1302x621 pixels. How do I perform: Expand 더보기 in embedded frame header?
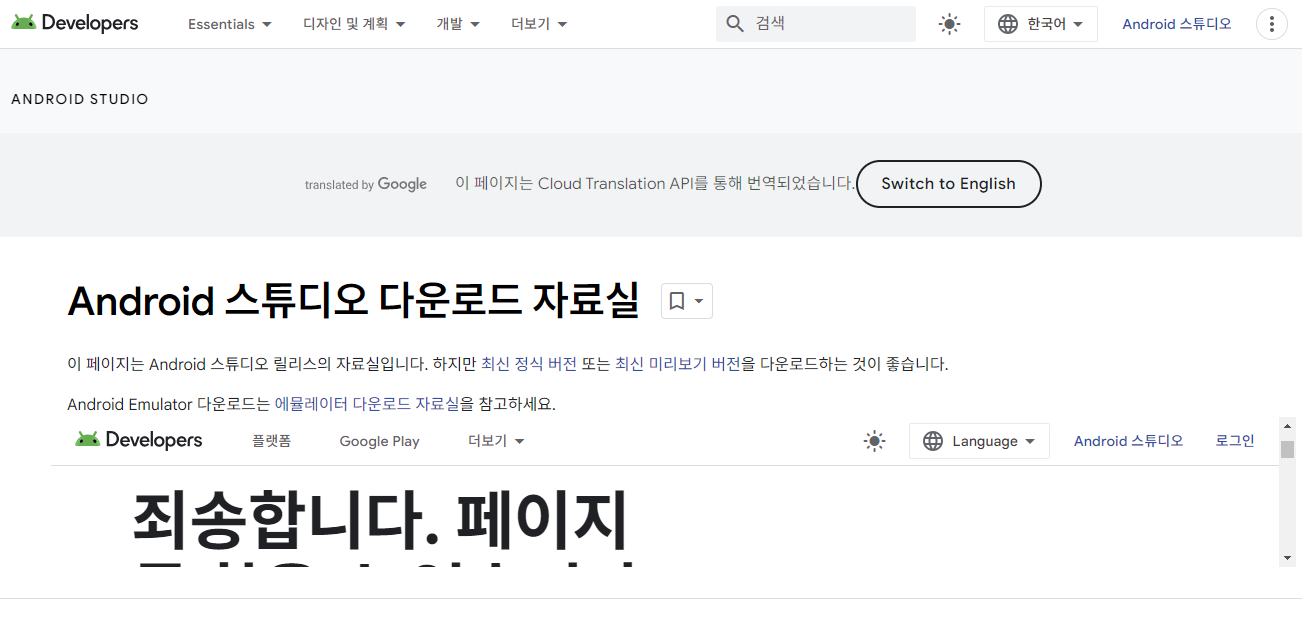pos(496,441)
